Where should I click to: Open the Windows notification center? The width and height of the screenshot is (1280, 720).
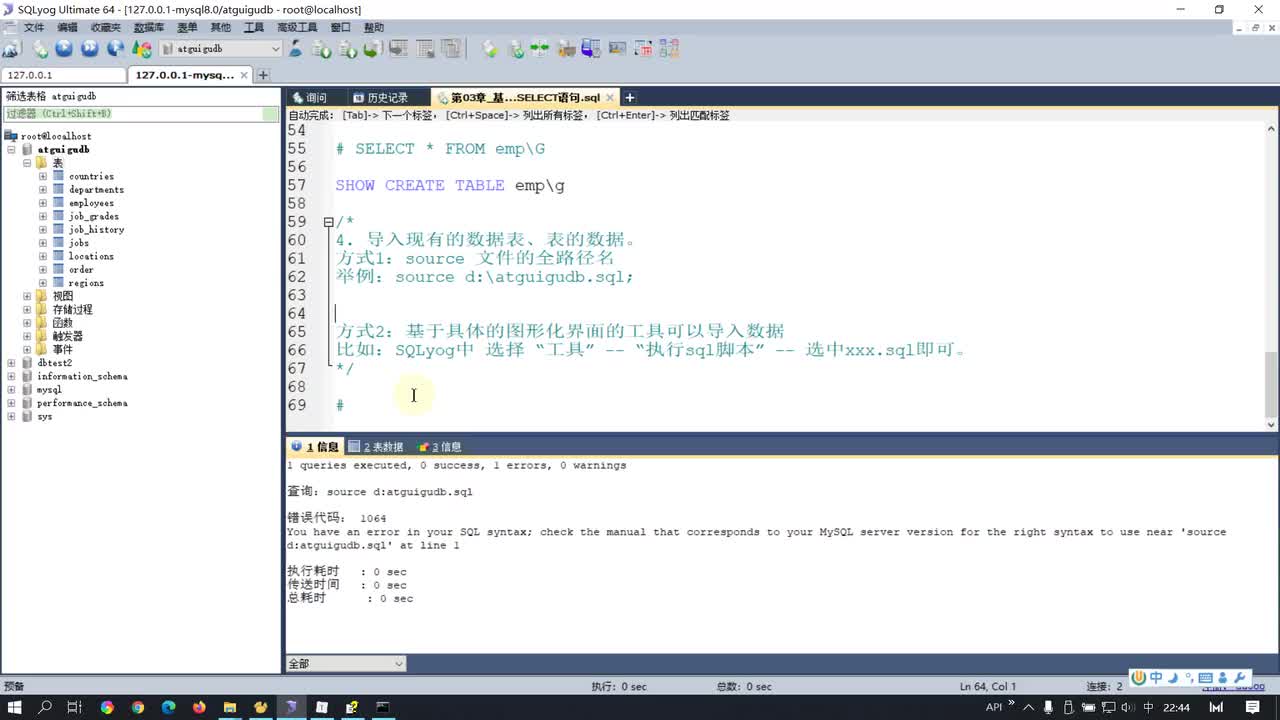coord(1253,707)
